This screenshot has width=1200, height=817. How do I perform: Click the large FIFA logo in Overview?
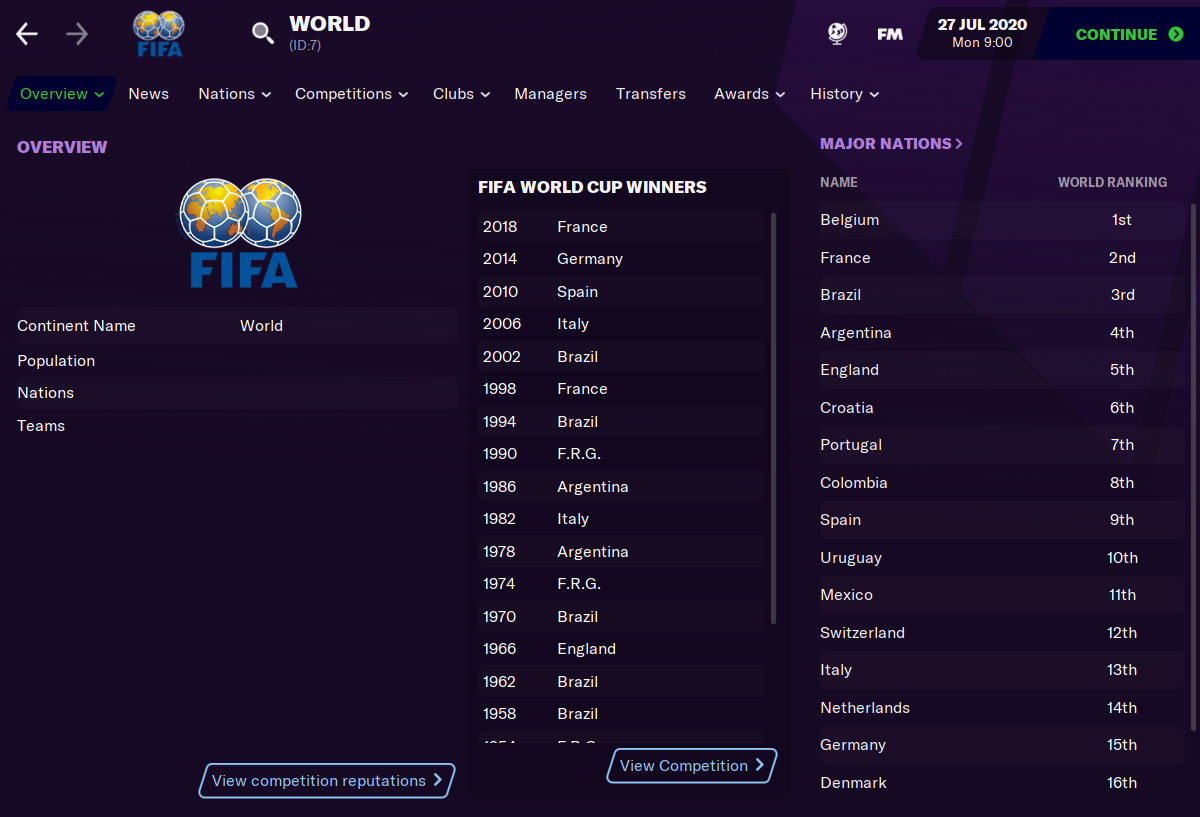point(240,233)
